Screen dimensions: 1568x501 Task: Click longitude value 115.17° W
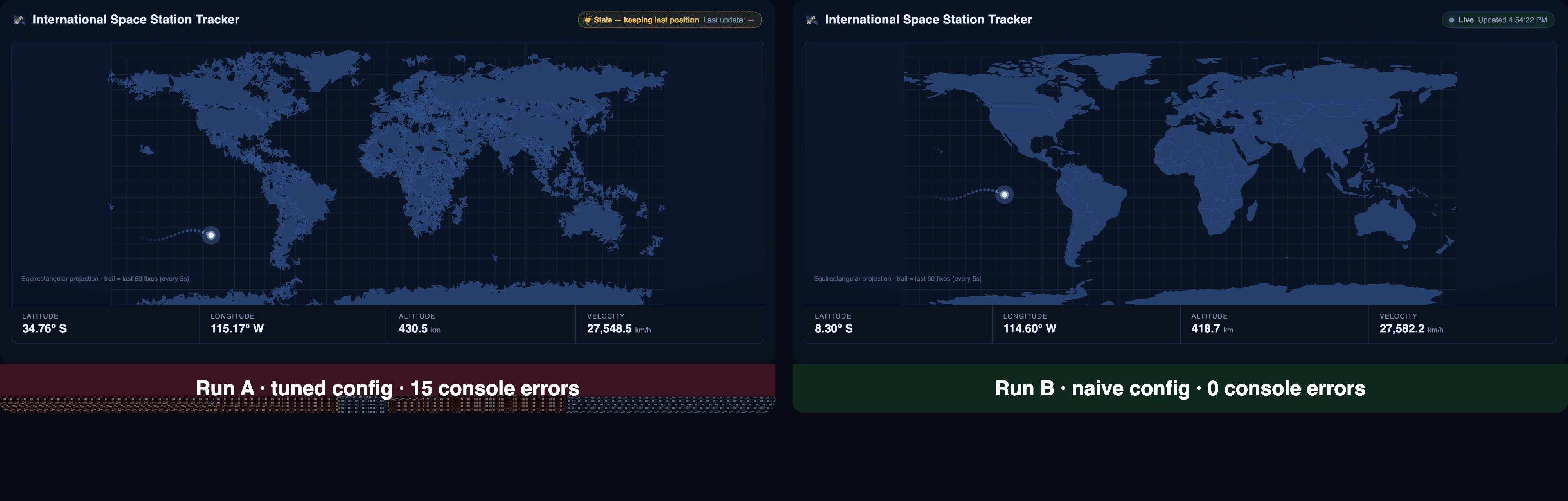pyautogui.click(x=237, y=329)
